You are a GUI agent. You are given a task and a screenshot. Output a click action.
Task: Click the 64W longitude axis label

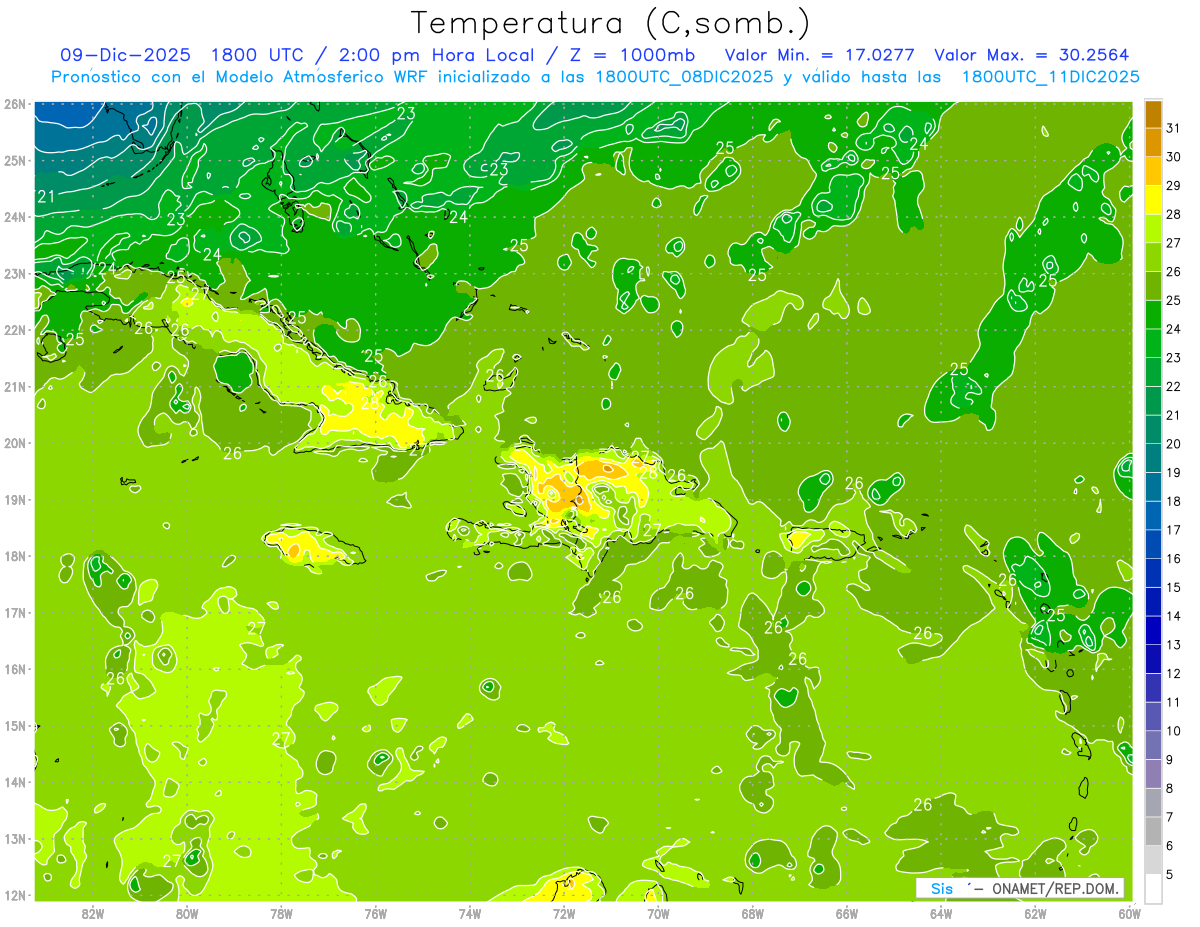[x=941, y=913]
